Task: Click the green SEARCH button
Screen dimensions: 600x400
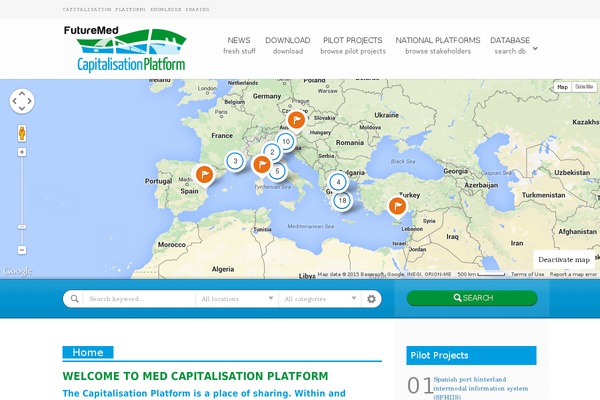Action: click(x=472, y=298)
